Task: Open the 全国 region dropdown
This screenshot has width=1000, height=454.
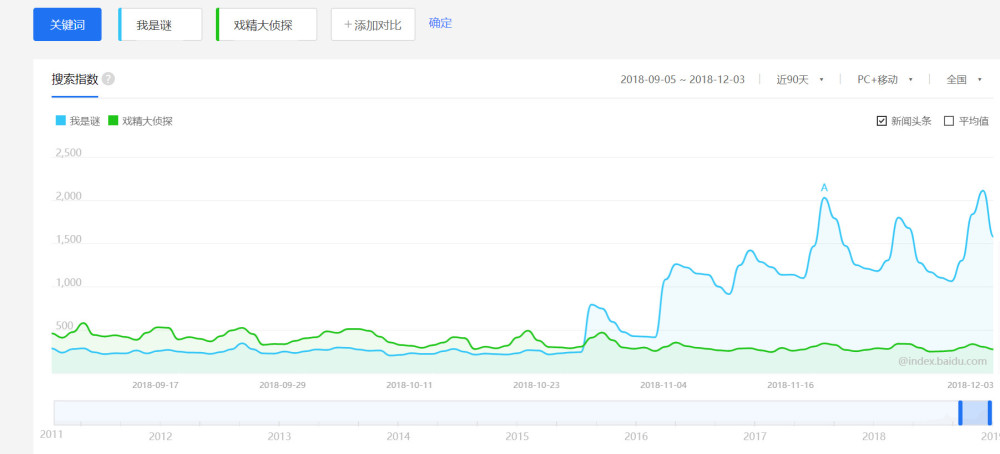Action: pos(964,80)
